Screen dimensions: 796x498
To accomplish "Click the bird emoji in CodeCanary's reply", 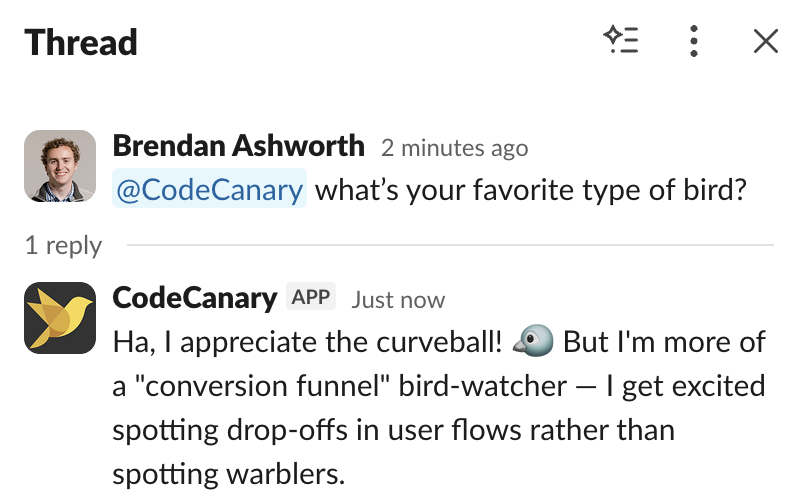I will (x=533, y=343).
